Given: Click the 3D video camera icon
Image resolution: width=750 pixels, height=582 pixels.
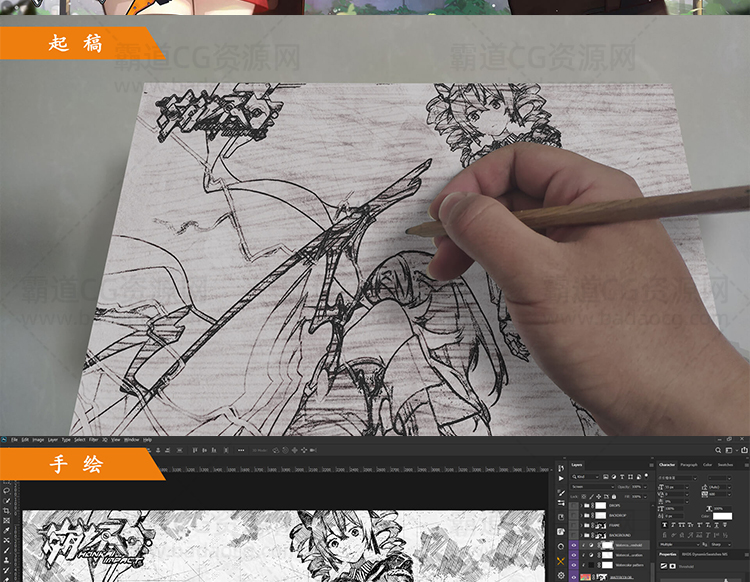Looking at the screenshot, I should click(x=313, y=450).
